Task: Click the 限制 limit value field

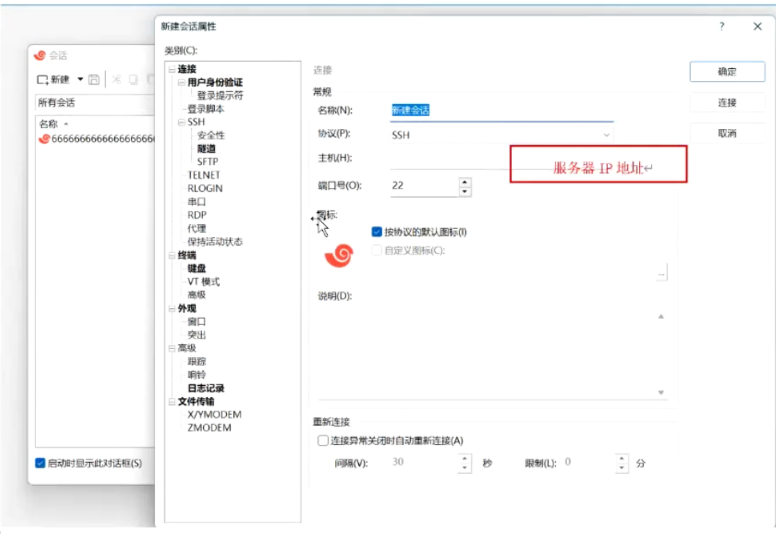Action: tap(589, 463)
